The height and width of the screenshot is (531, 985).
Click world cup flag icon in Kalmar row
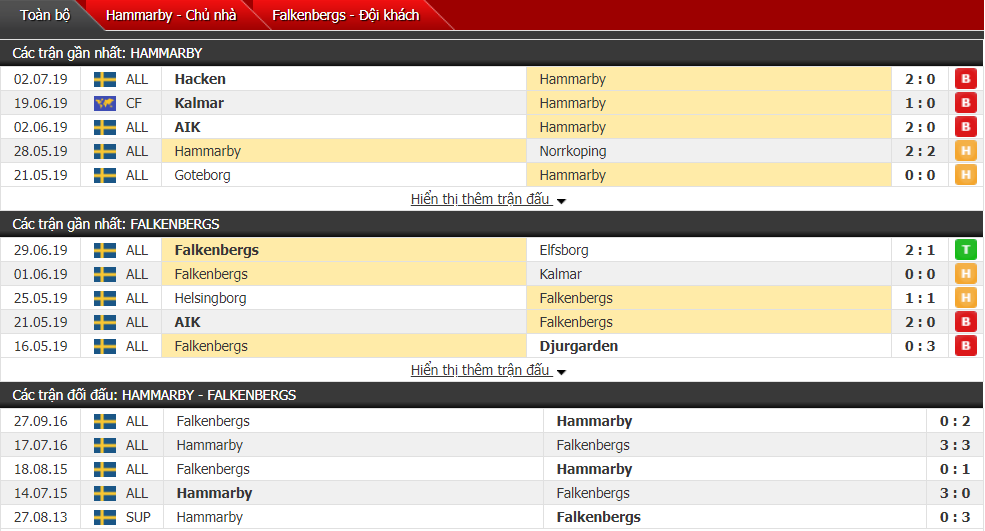click(x=105, y=103)
